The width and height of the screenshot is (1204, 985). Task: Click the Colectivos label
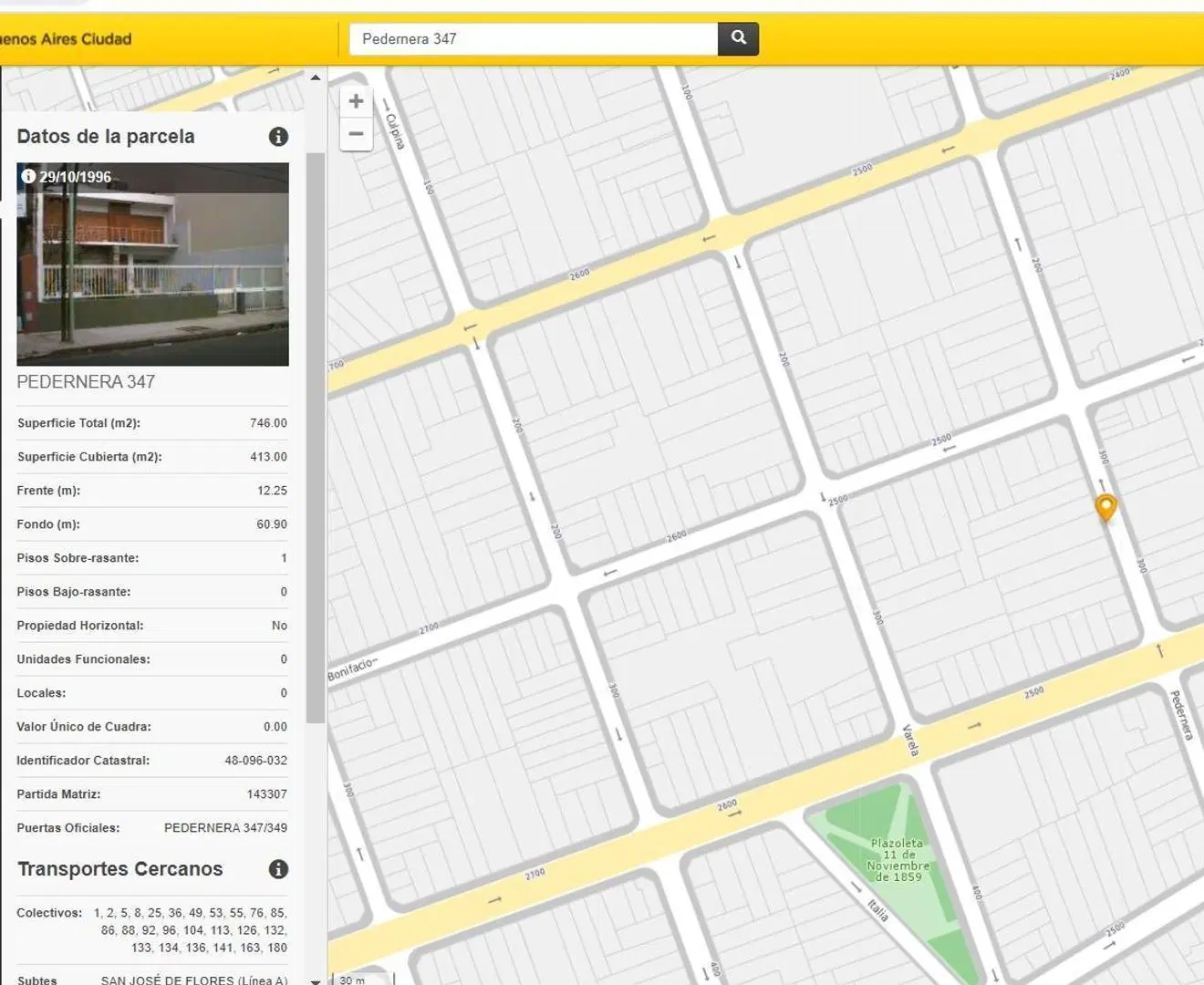coord(49,913)
